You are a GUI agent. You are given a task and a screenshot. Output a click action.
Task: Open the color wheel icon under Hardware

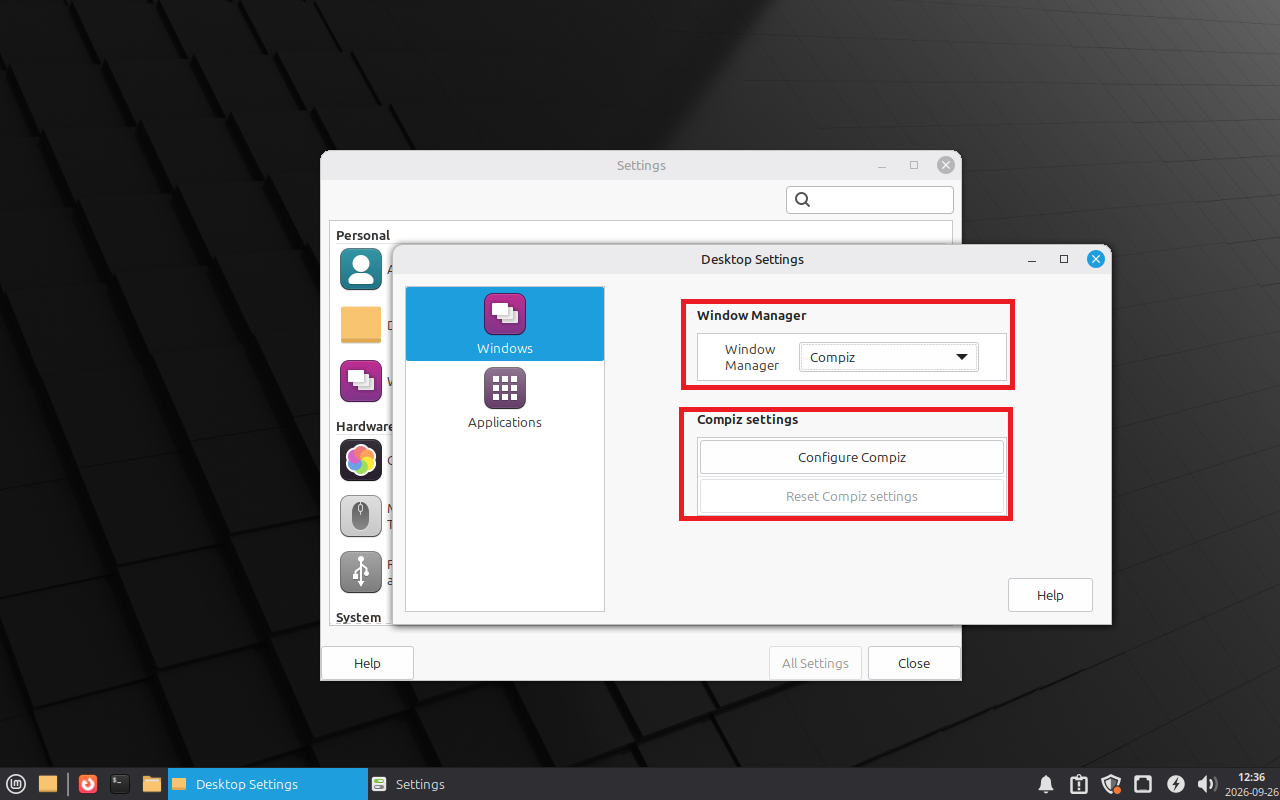[x=361, y=460]
